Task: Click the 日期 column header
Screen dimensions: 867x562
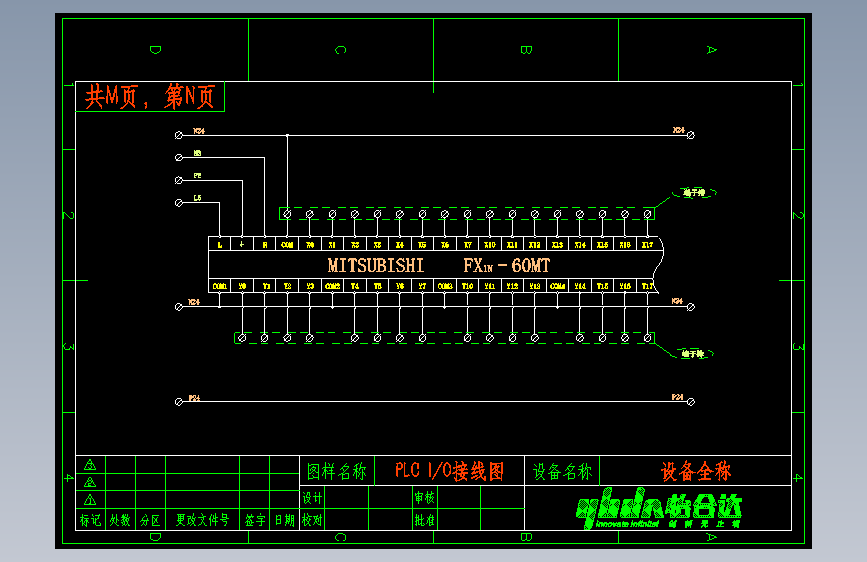Action: [285, 520]
